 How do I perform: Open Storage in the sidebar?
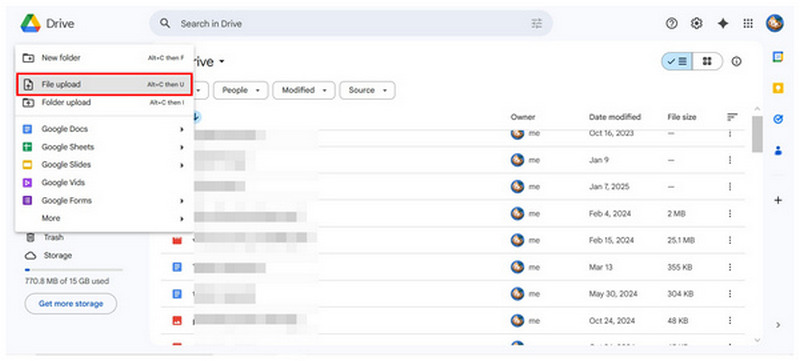coord(48,255)
